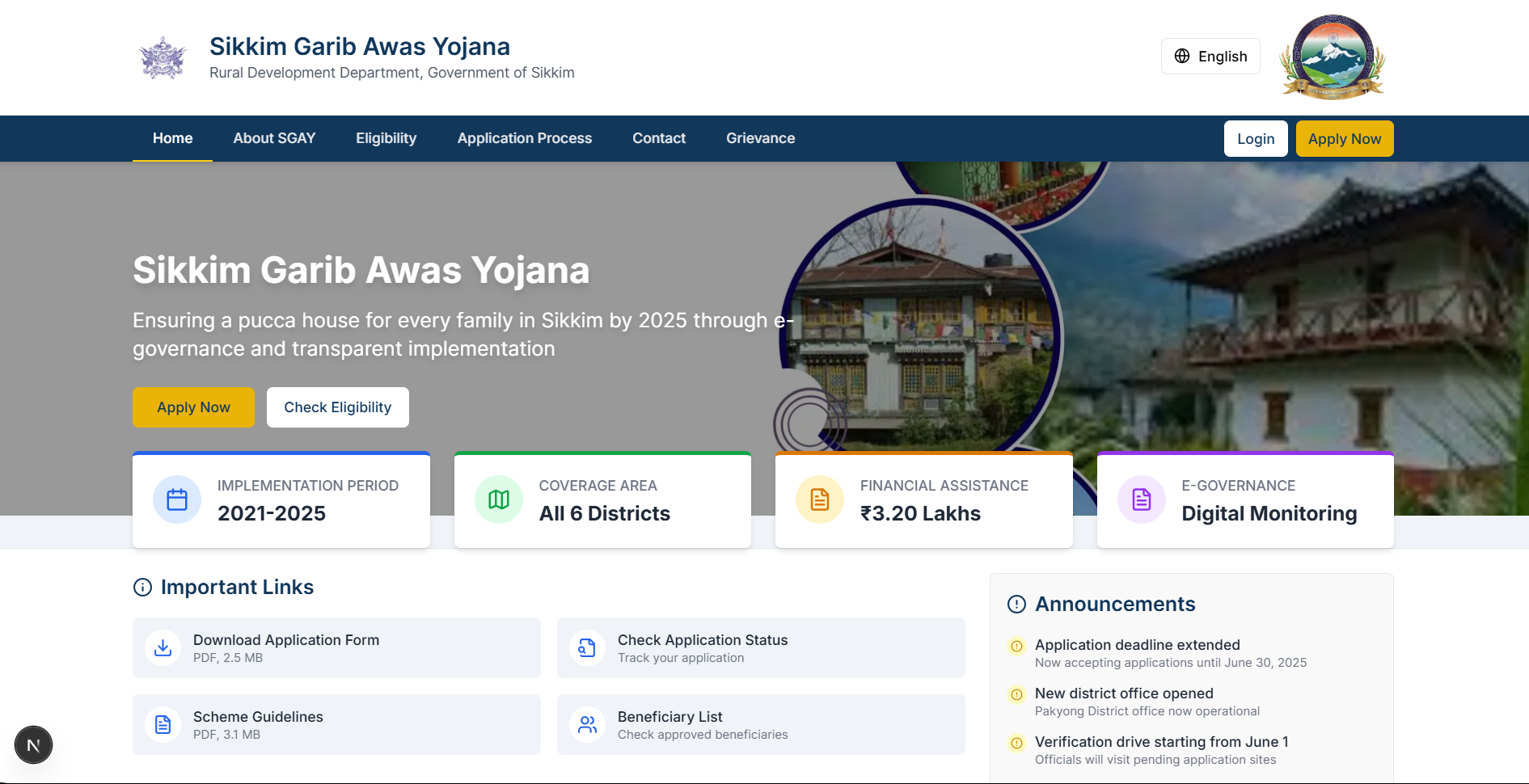Click the financial assistance document icon

point(819,499)
